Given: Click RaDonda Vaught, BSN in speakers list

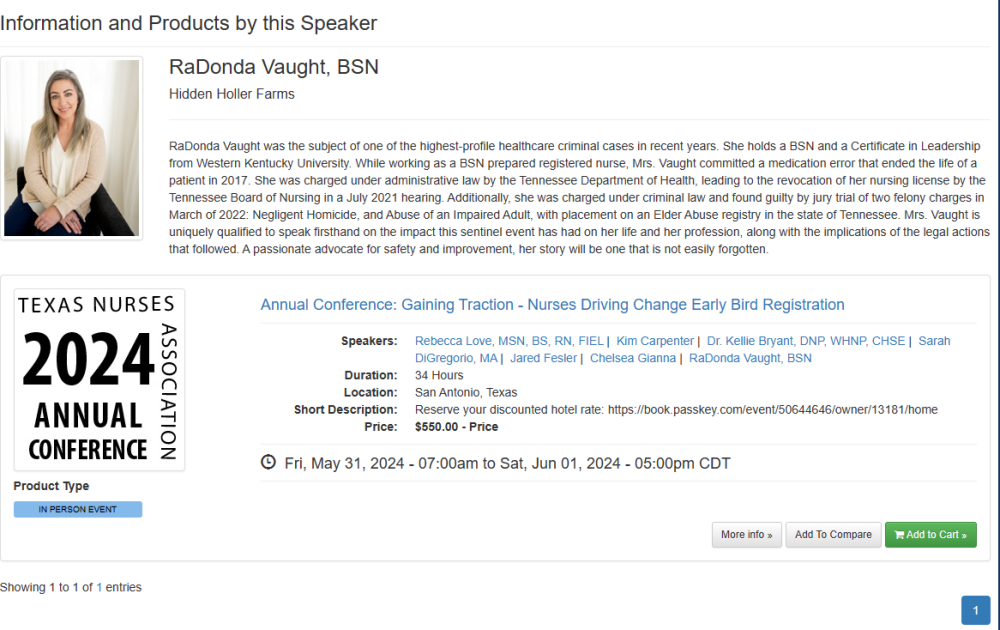Looking at the screenshot, I should click(750, 358).
